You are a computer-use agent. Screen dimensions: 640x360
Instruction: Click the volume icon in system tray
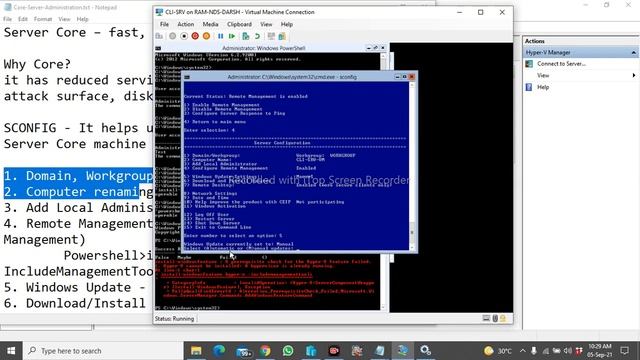tap(568, 351)
